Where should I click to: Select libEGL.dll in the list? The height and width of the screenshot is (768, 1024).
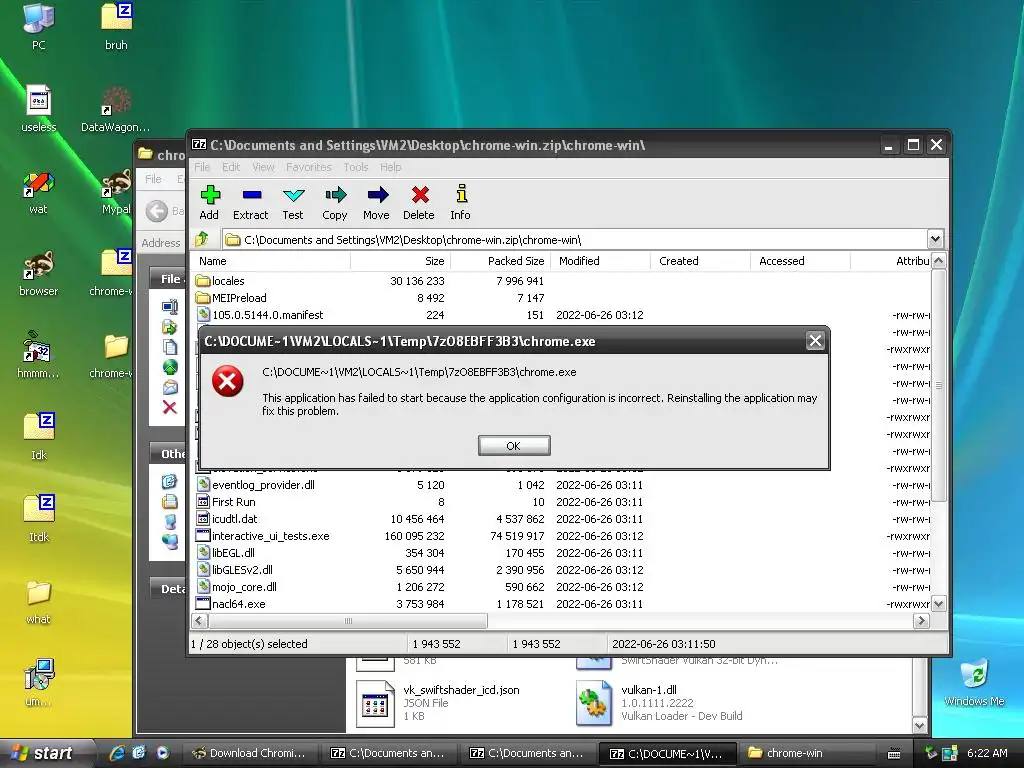[560, 552]
